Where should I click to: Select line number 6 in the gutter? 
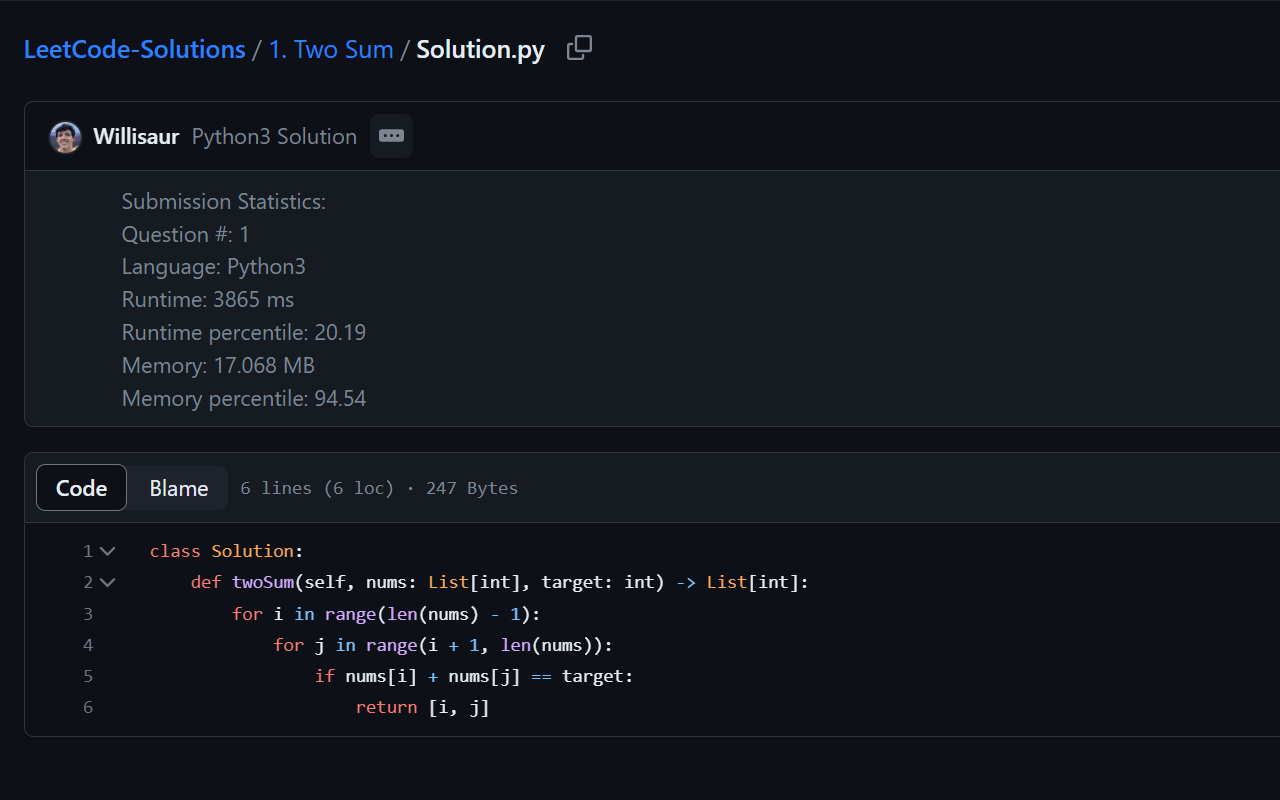tap(88, 707)
